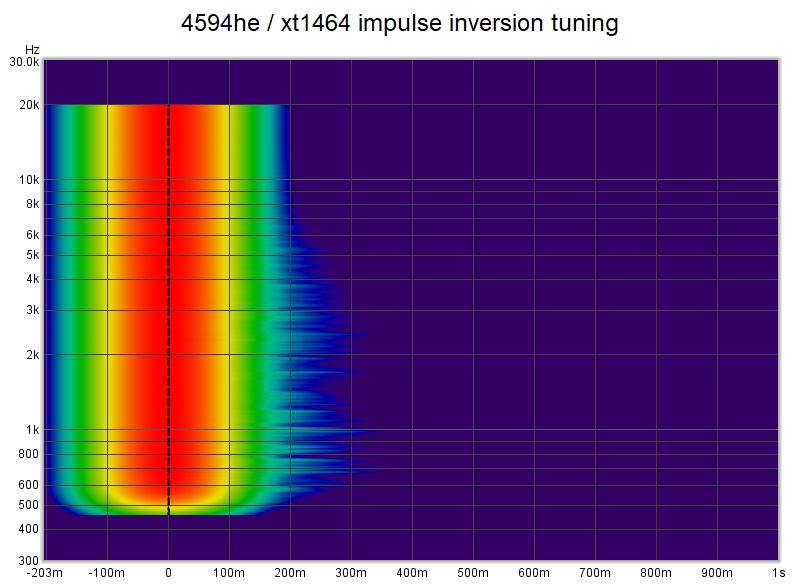Click the '400m' time axis label
The height and width of the screenshot is (584, 800).
pos(412,573)
